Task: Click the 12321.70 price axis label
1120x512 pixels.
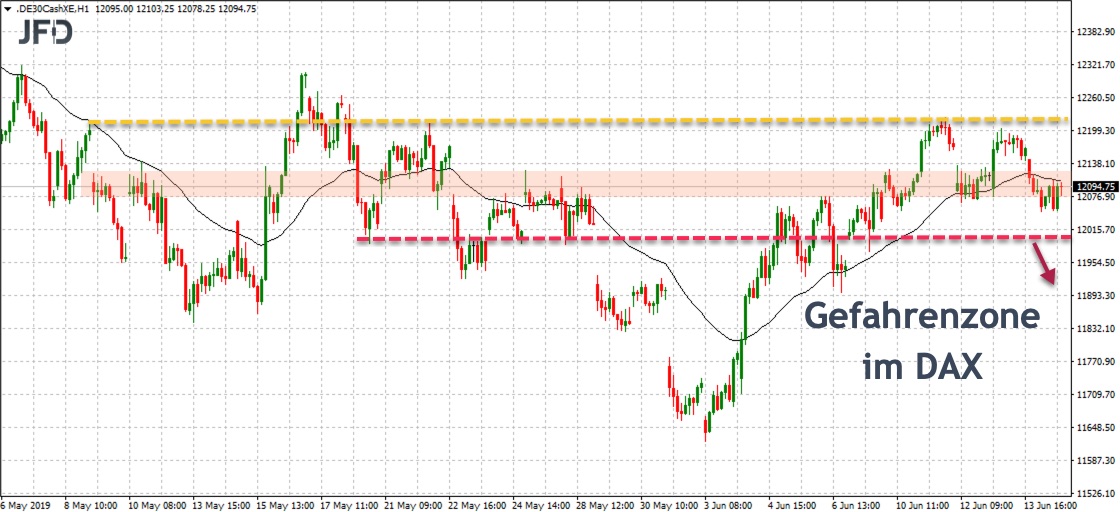Action: tap(1095, 65)
